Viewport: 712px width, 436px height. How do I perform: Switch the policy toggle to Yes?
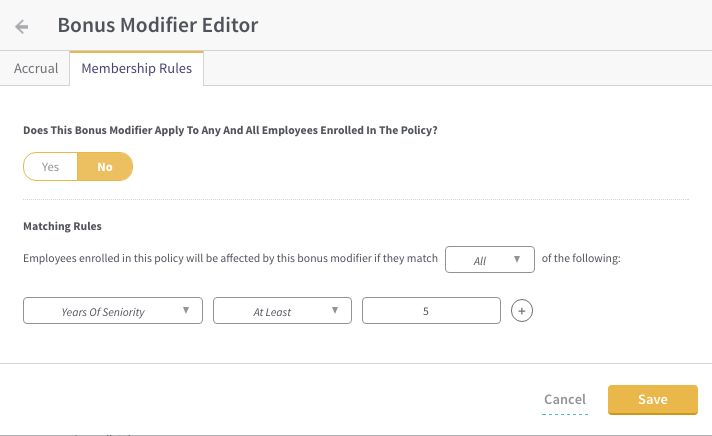(x=50, y=167)
